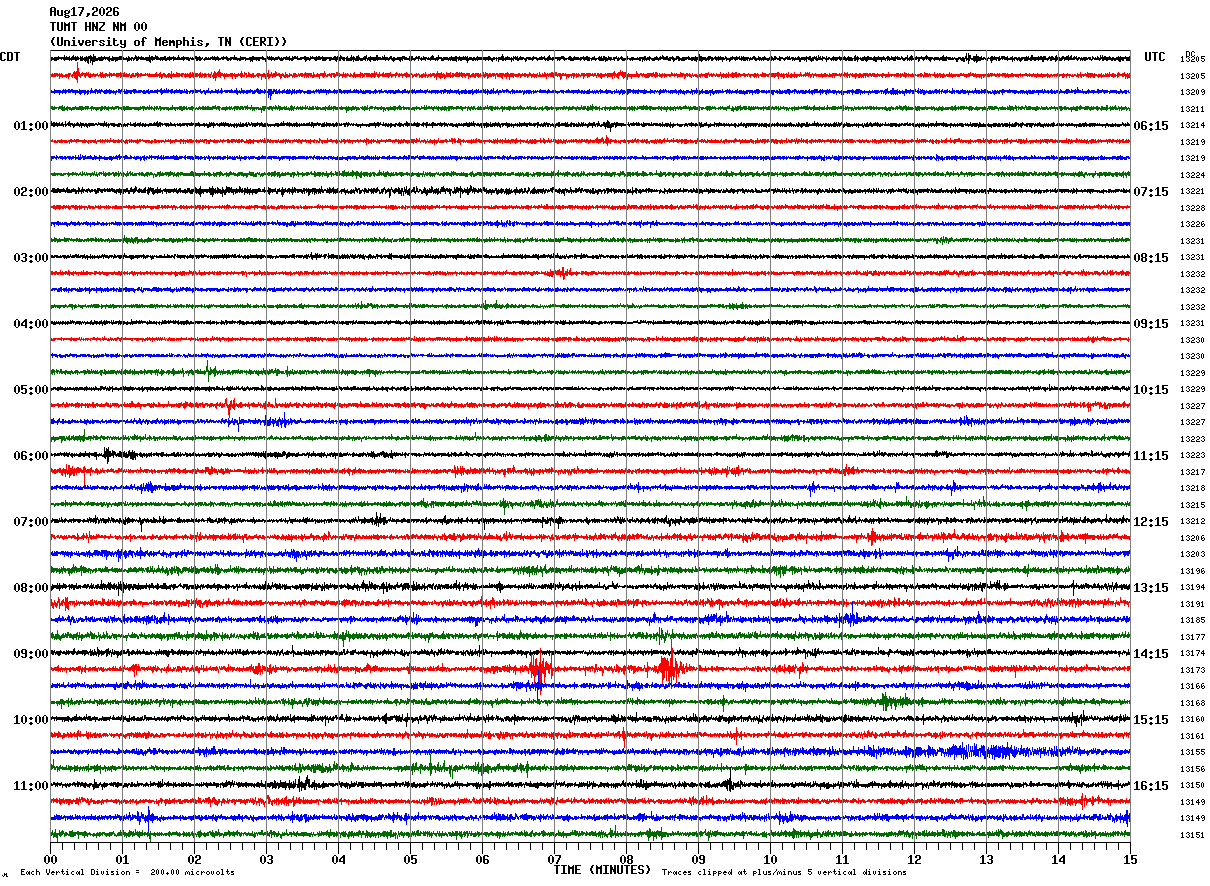Click minute tick '15' on the time axis
1210x886 pixels.
[x=1130, y=859]
